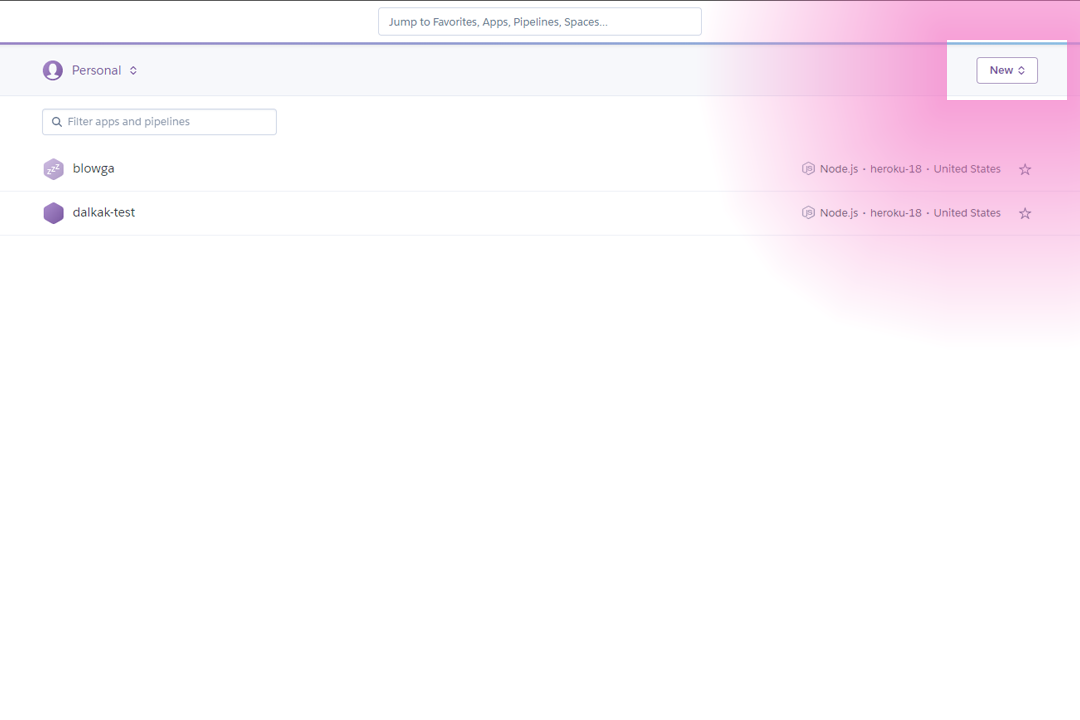This screenshot has width=1080, height=720.
Task: Click the magnifier icon in filter field
Action: click(x=57, y=122)
